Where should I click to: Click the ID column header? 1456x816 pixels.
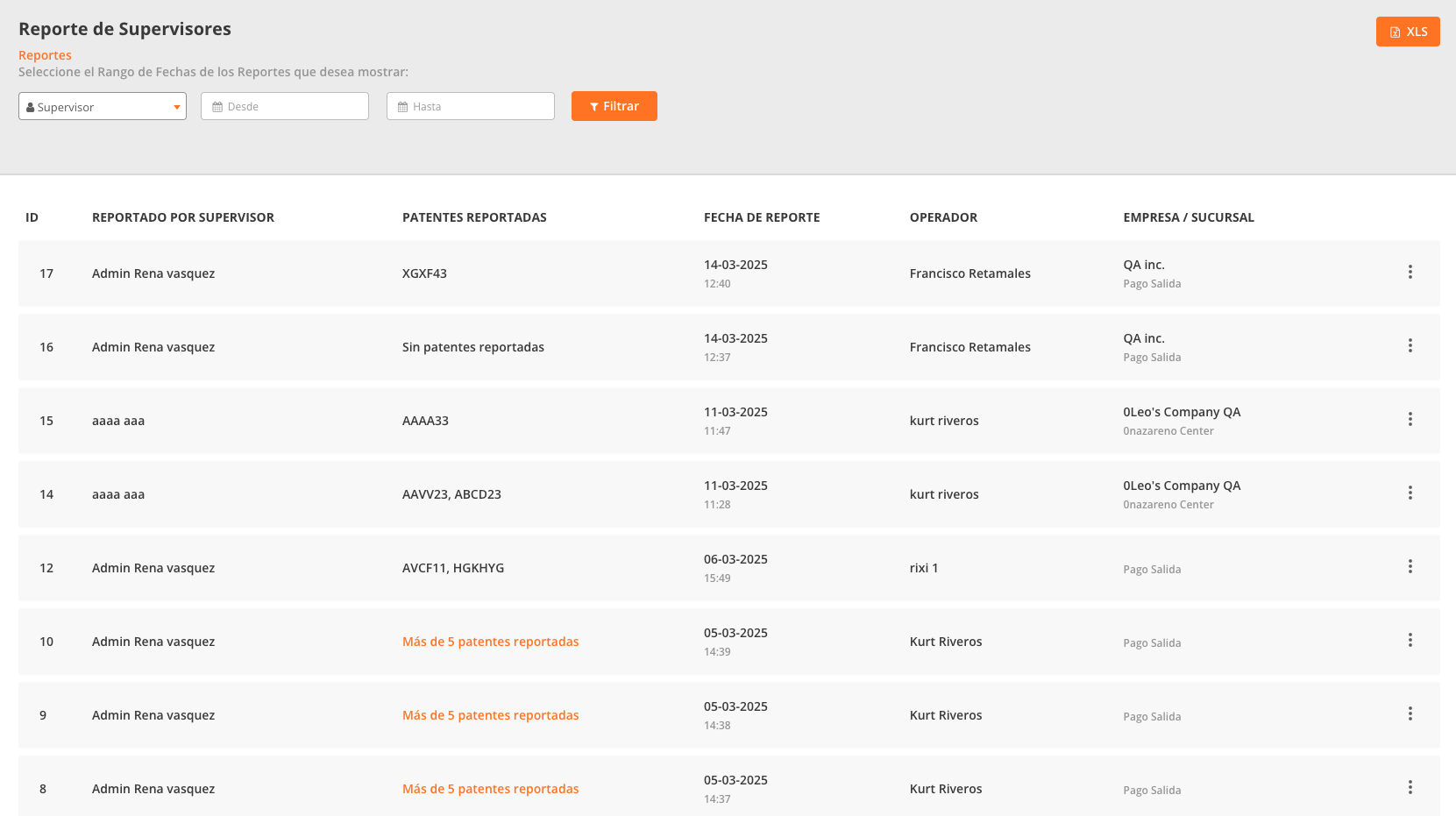point(32,217)
